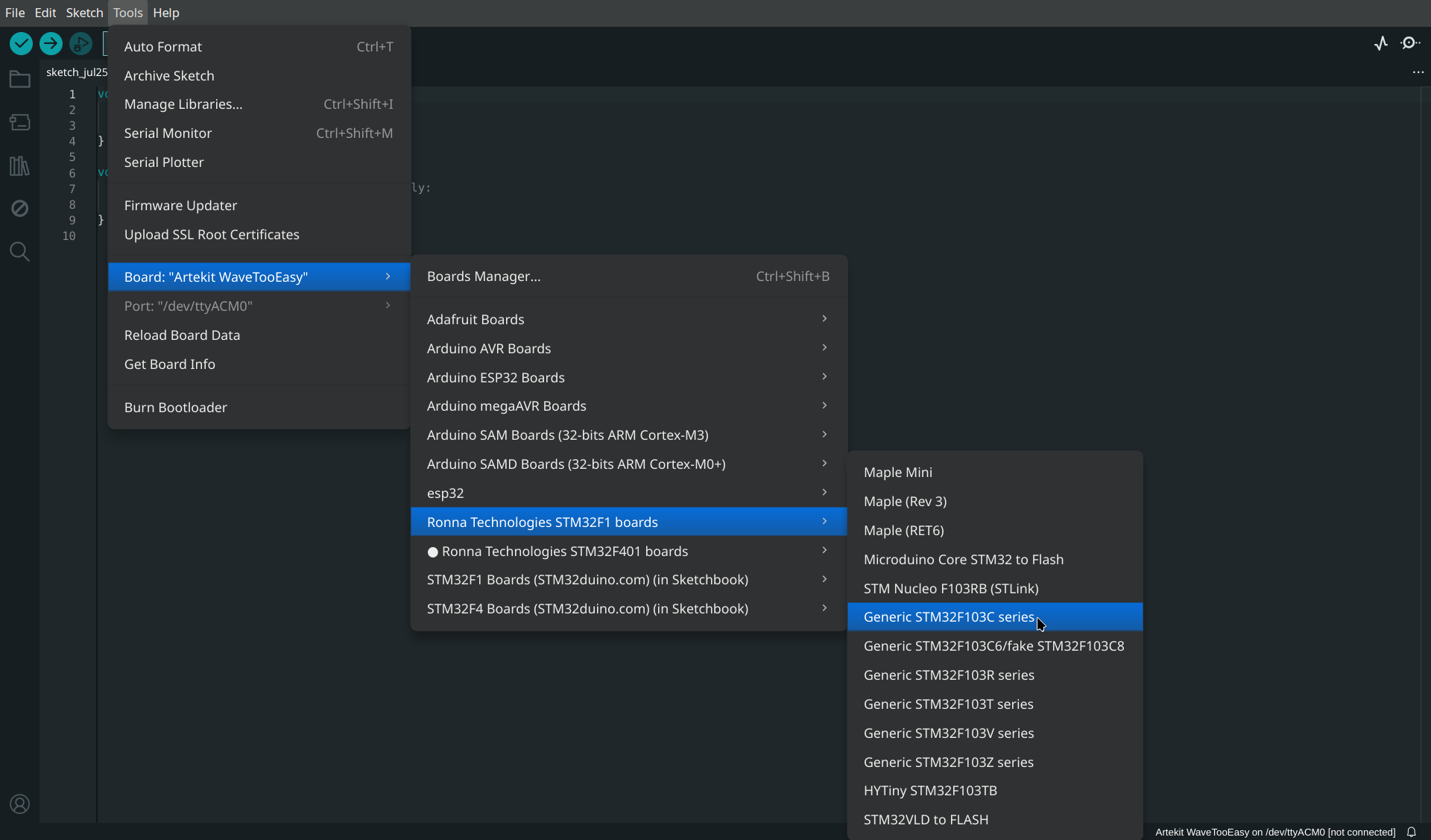Click the Artekit WaveTooEasy status bar text
The image size is (1431, 840).
point(1274,832)
